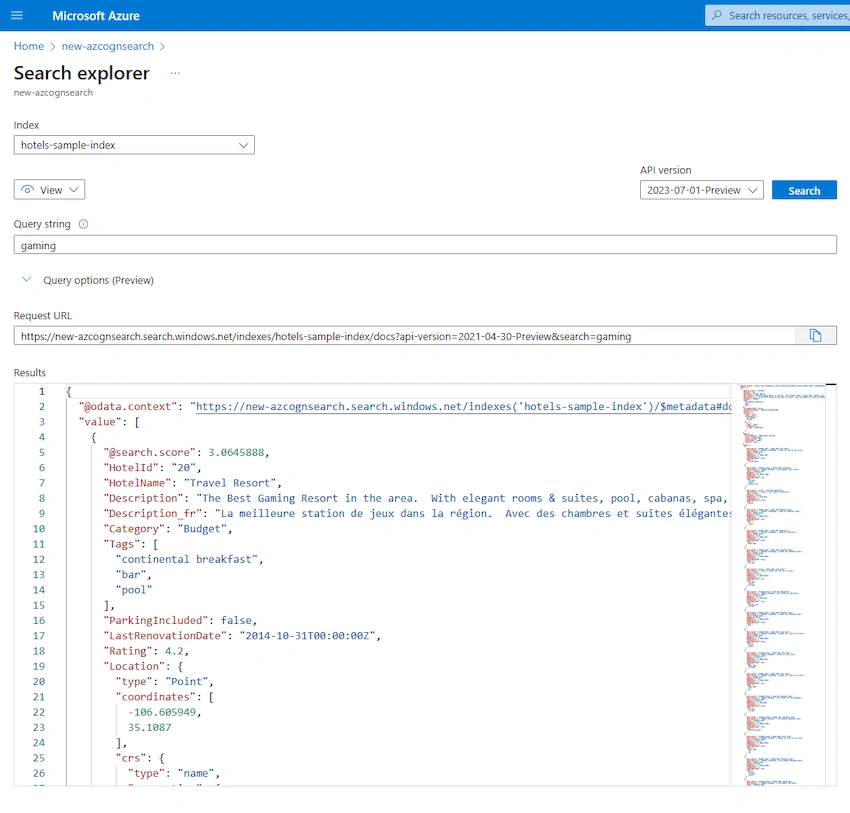The width and height of the screenshot is (850, 813).
Task: Click the "HotelName": "Travel Resort" line
Action: (x=192, y=482)
